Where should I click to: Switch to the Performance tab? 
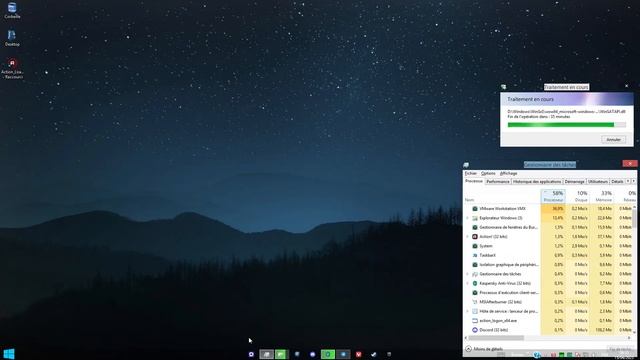point(498,182)
